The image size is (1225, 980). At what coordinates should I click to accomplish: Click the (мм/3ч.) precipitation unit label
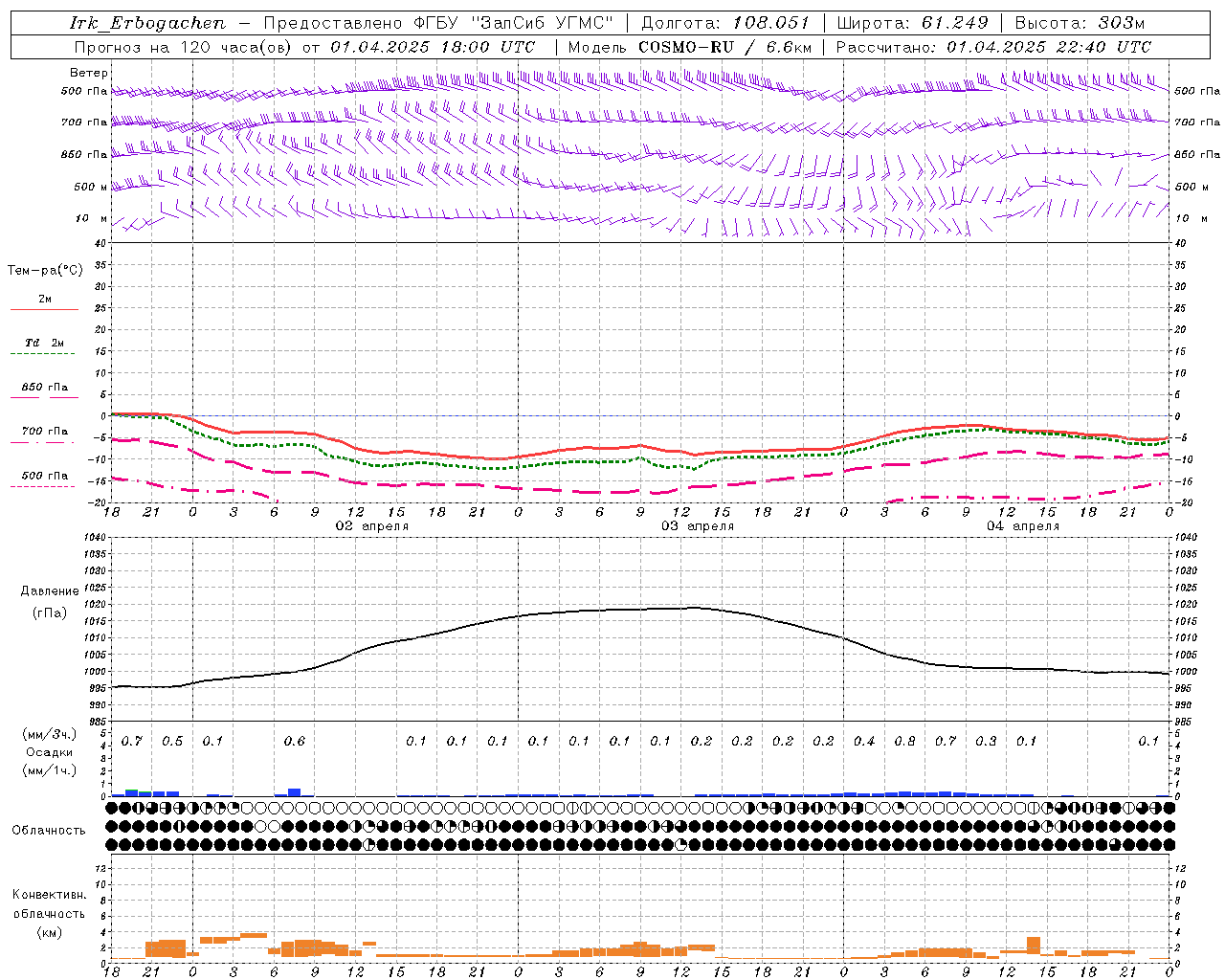click(x=48, y=734)
